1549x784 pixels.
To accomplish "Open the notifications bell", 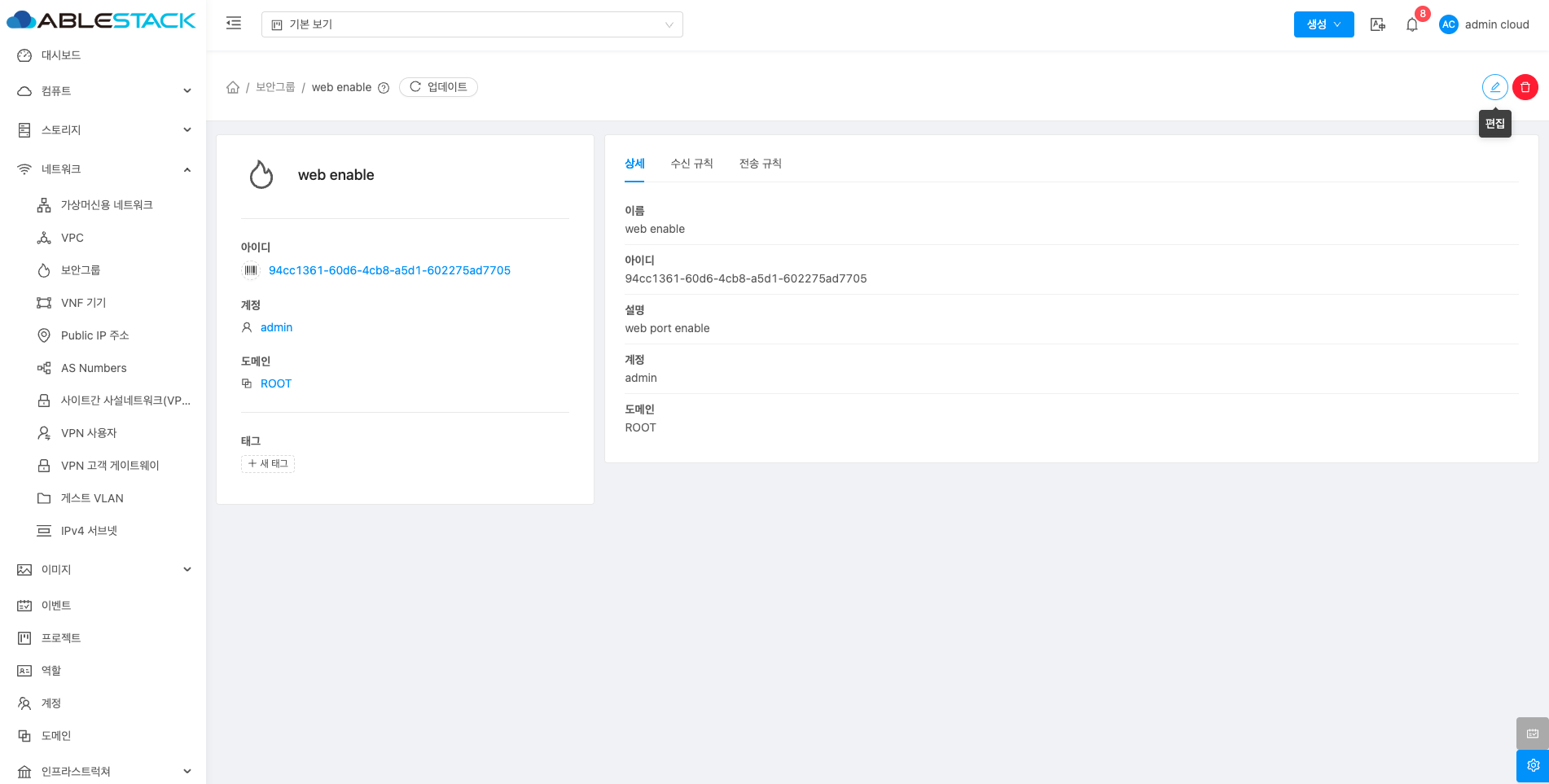I will (x=1412, y=24).
